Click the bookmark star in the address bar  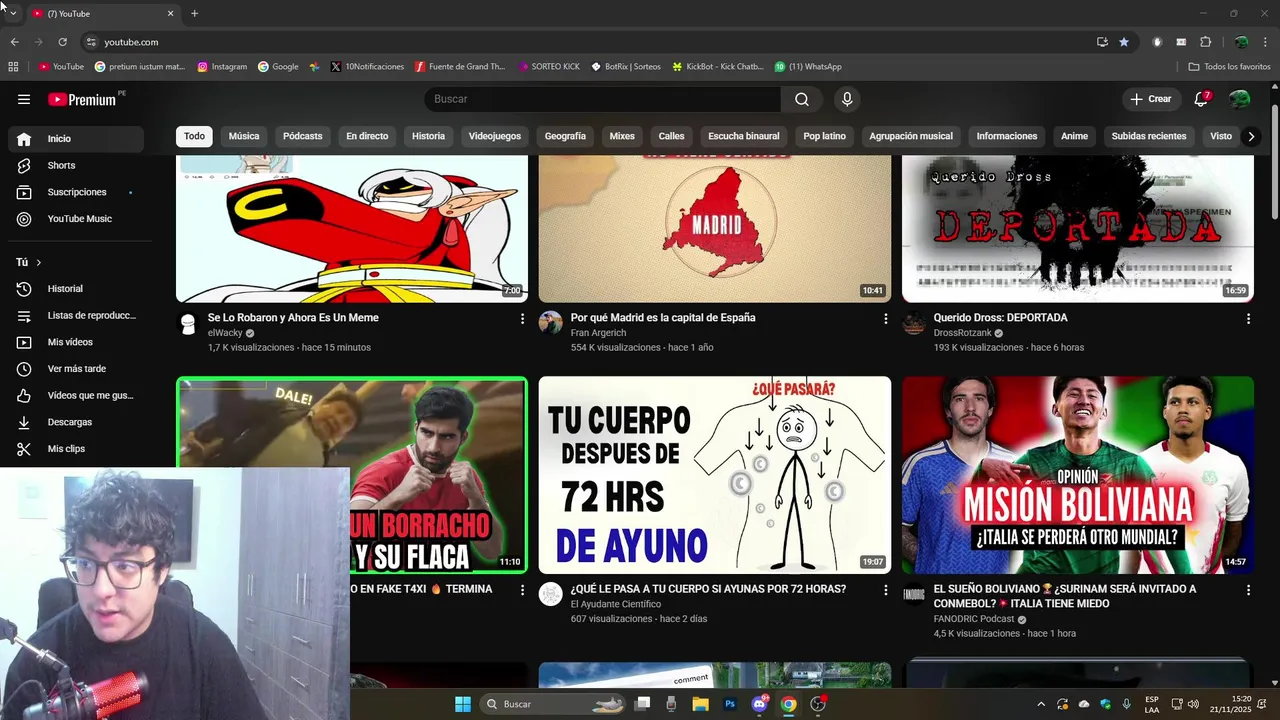(1124, 42)
